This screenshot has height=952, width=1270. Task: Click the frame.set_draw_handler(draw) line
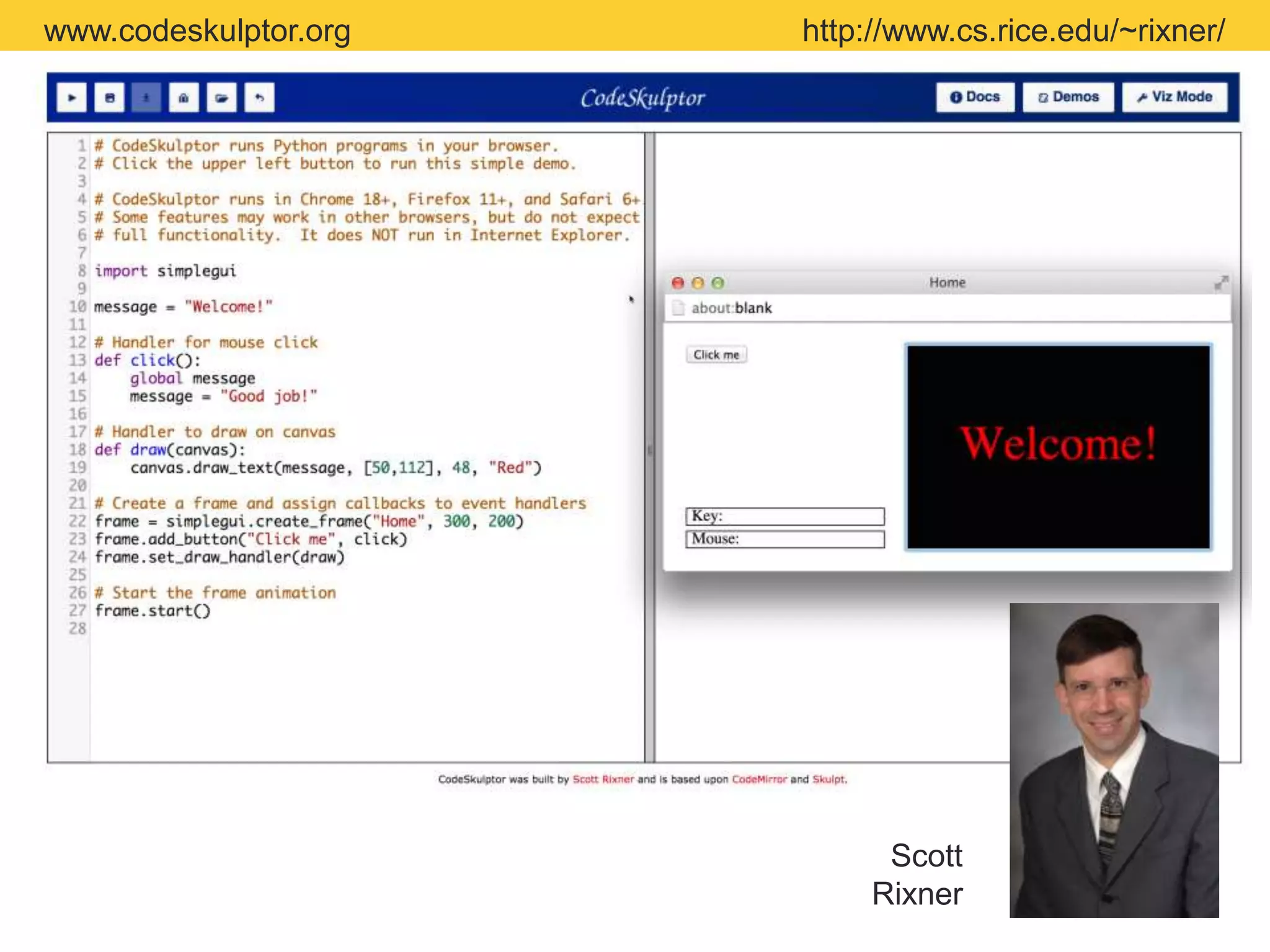coord(220,557)
